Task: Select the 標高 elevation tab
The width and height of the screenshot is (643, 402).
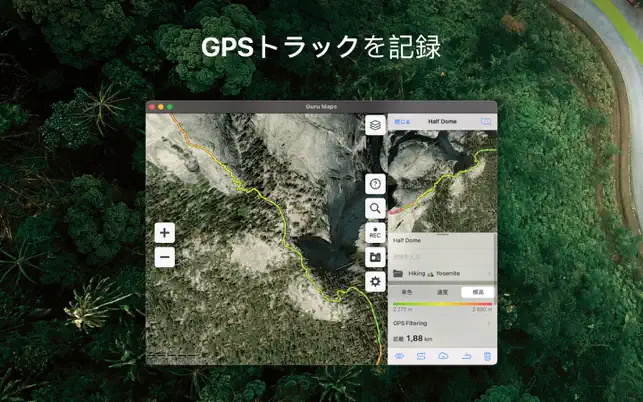Action: tap(478, 292)
